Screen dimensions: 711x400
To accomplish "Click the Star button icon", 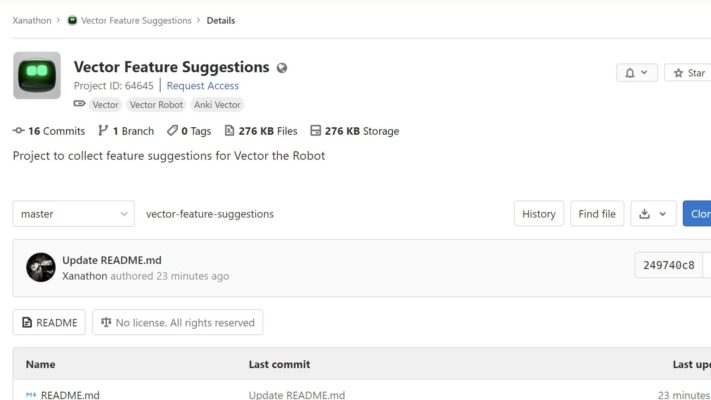I will [x=678, y=73].
